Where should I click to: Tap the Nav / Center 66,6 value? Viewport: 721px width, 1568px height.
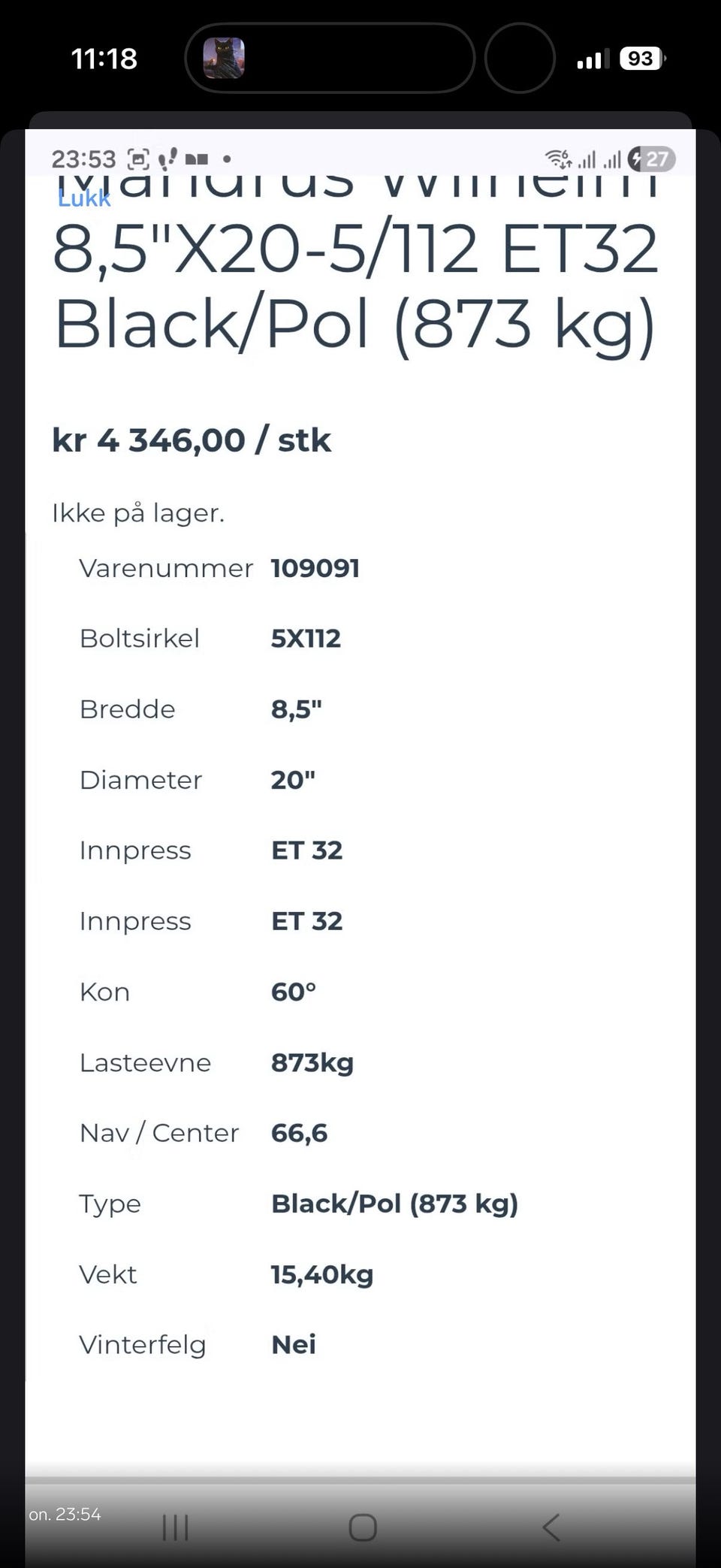point(300,1134)
